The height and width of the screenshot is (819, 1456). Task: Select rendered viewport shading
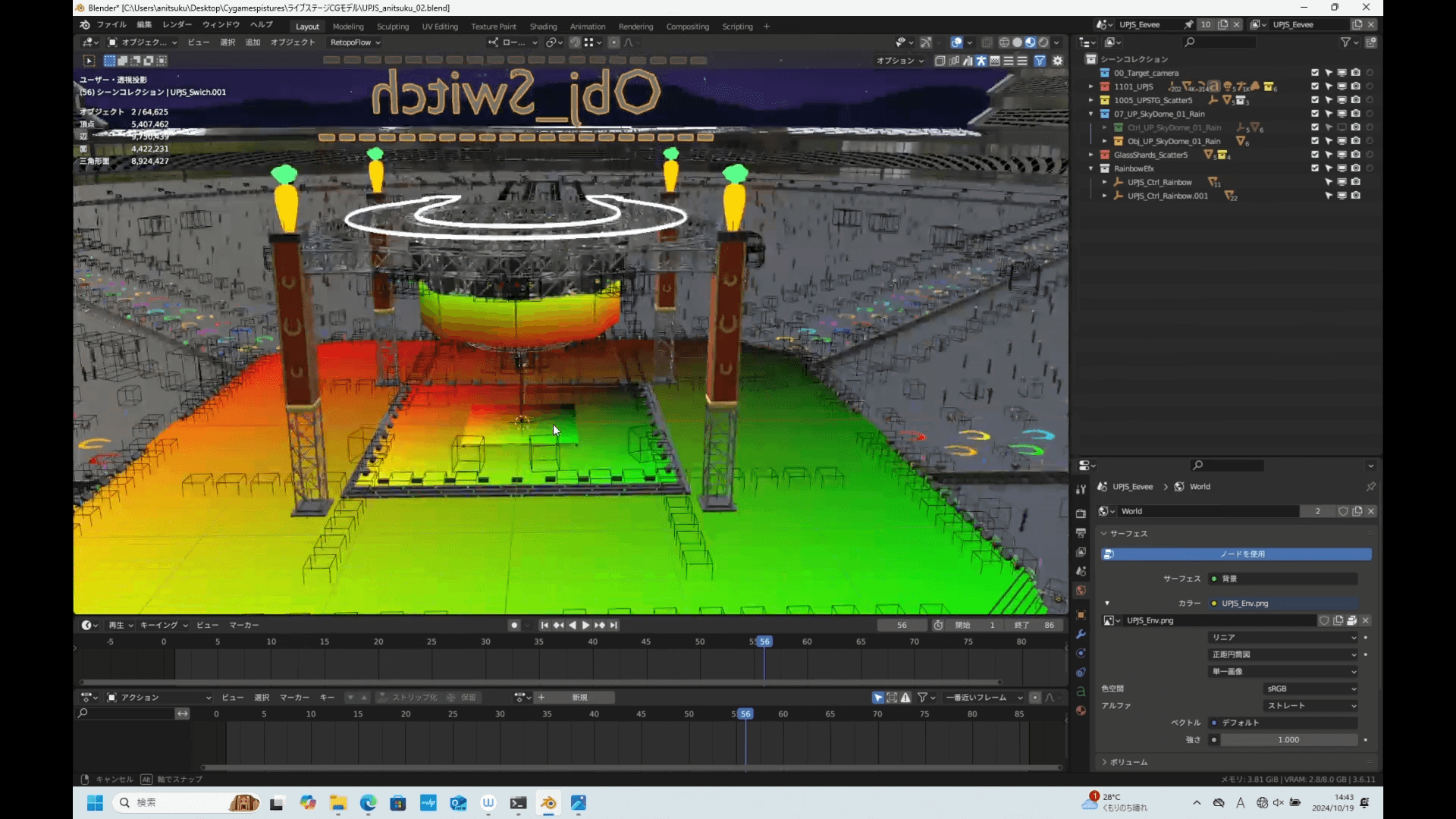(x=1043, y=42)
